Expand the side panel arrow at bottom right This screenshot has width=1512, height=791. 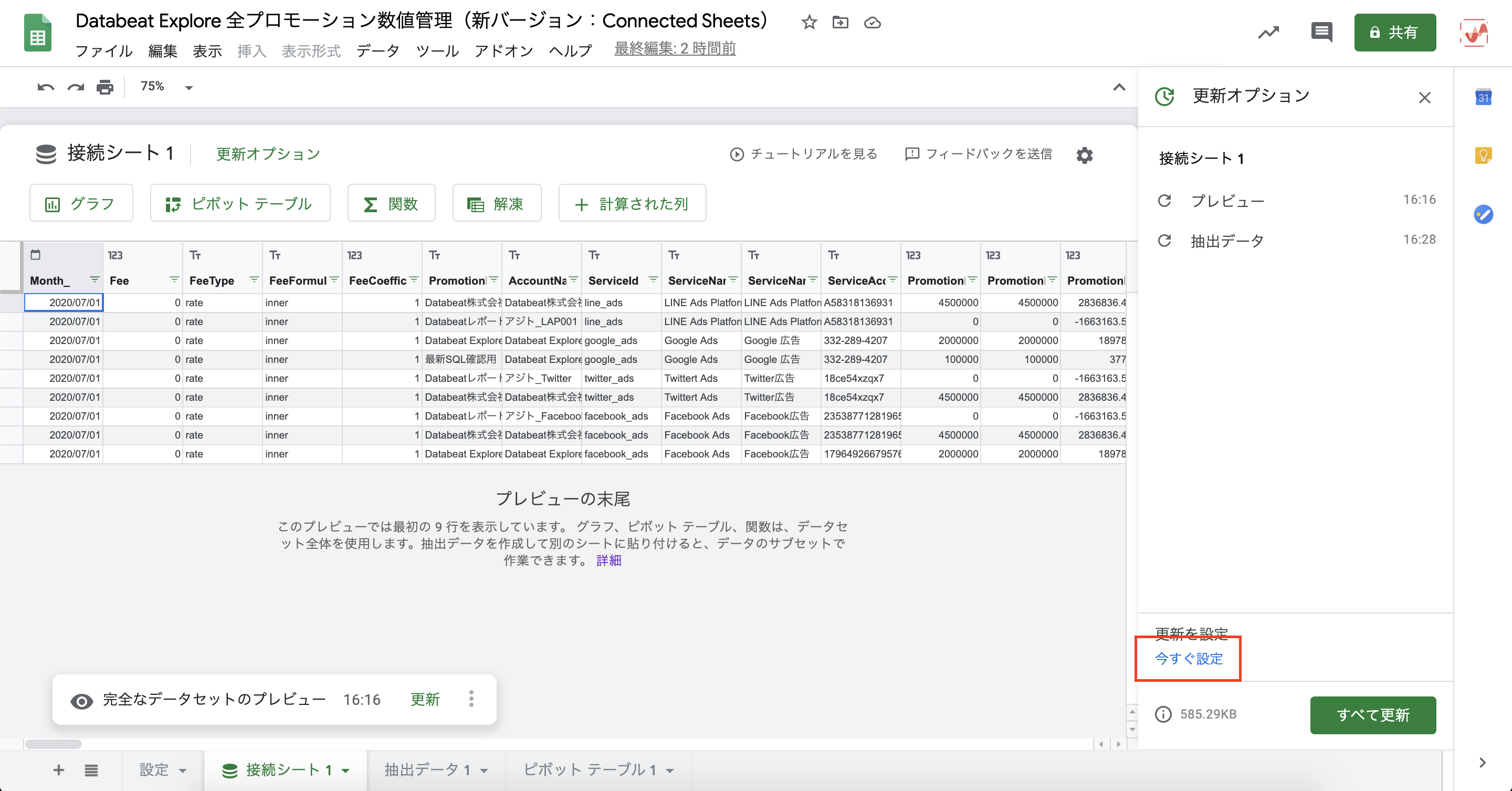coord(1482,763)
